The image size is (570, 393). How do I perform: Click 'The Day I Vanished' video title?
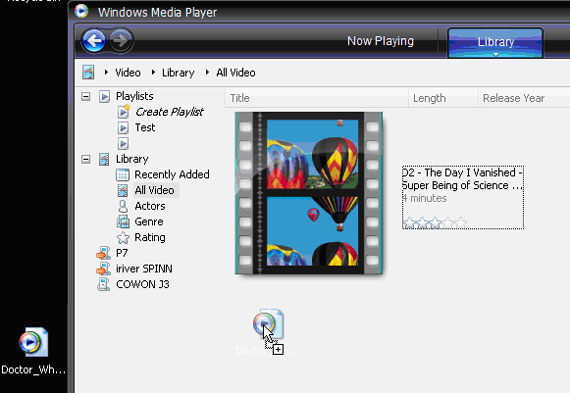(462, 179)
